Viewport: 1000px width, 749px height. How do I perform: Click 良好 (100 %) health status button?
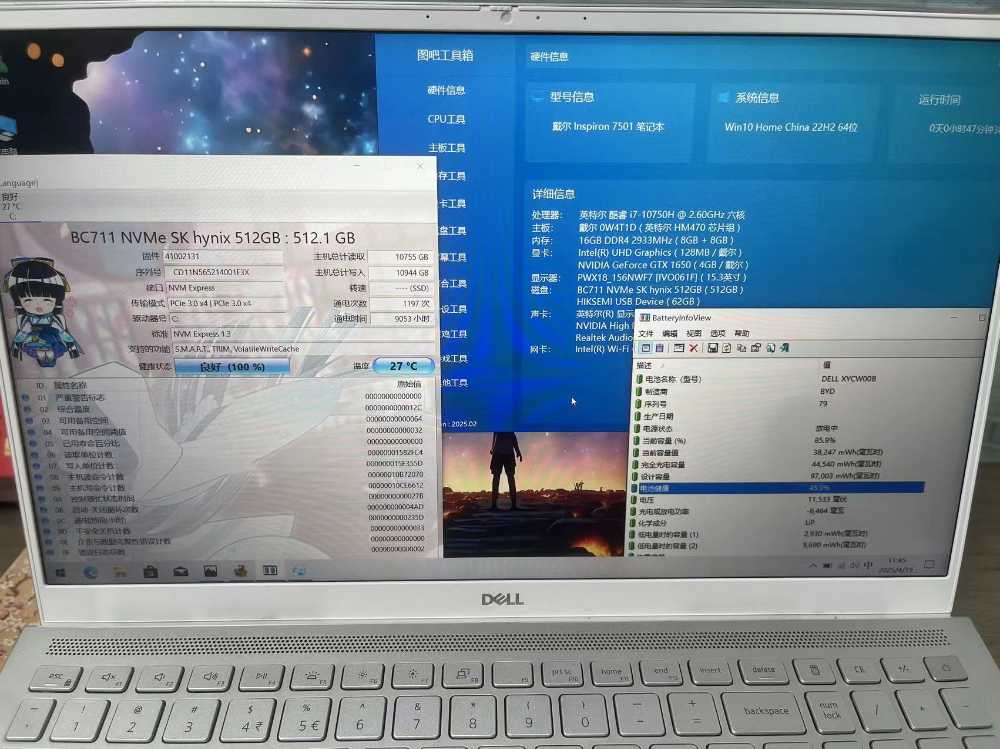[232, 367]
